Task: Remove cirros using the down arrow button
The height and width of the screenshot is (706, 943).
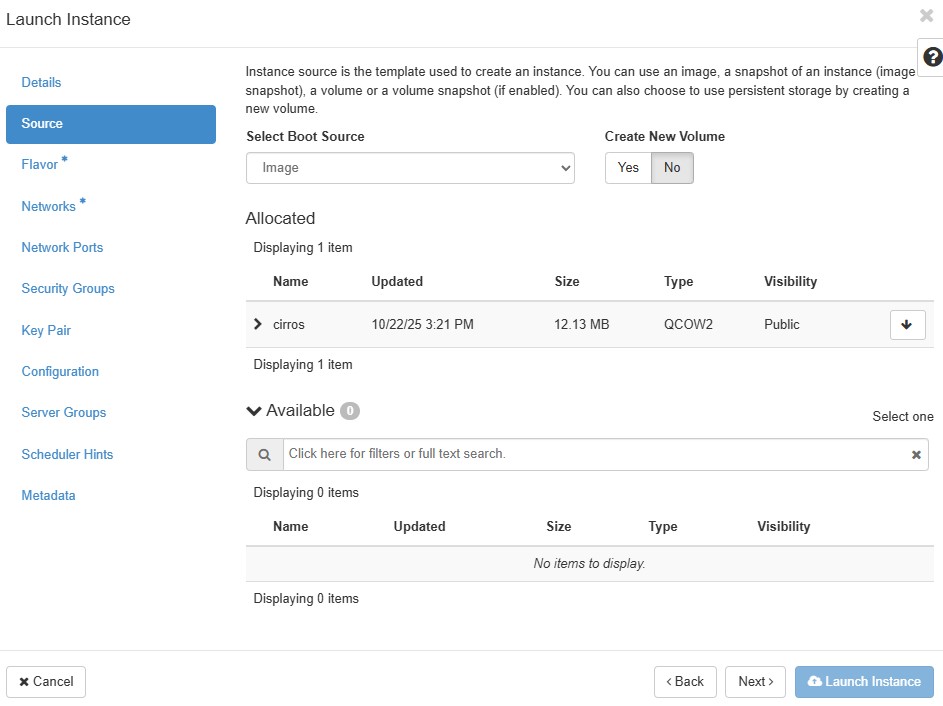Action: tap(907, 325)
